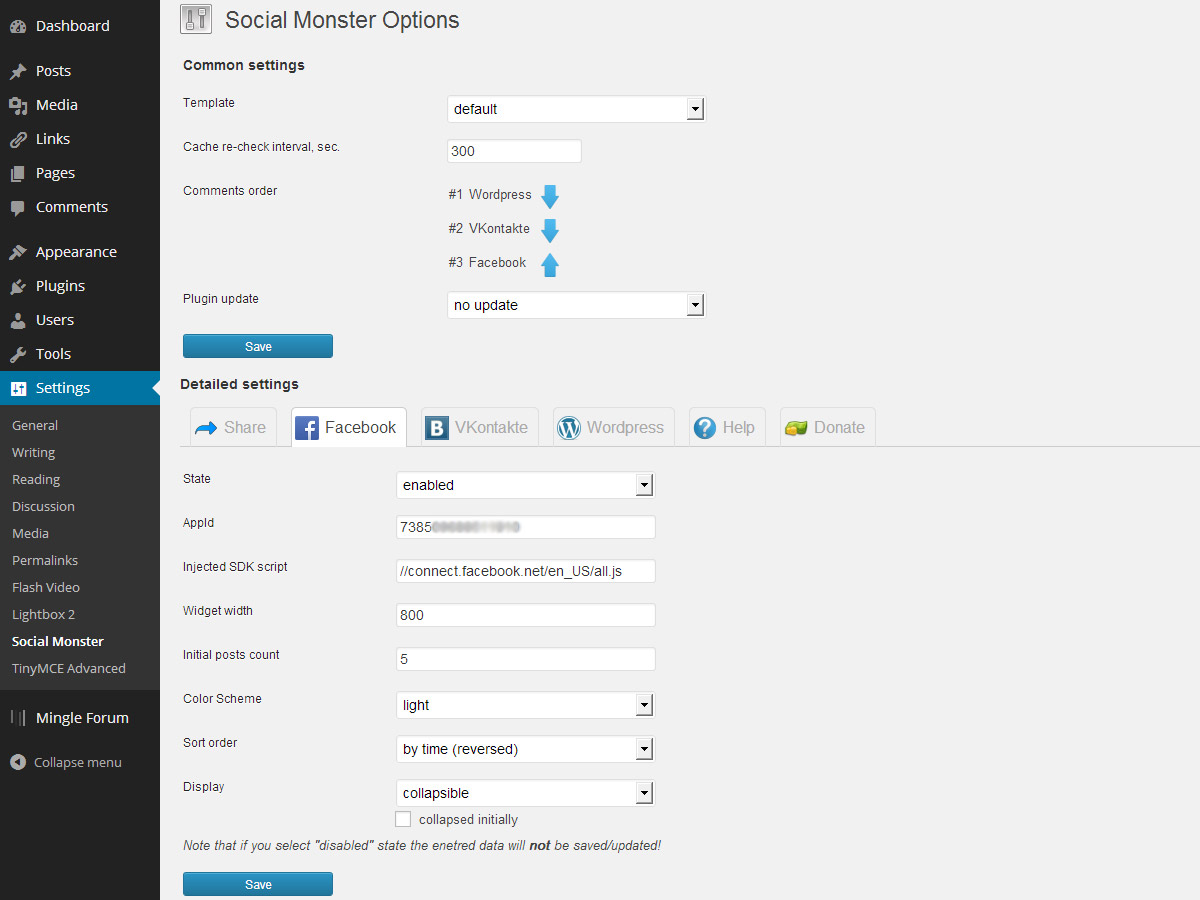Click the Injected SDK script field
The width and height of the screenshot is (1200, 900).
click(x=525, y=571)
